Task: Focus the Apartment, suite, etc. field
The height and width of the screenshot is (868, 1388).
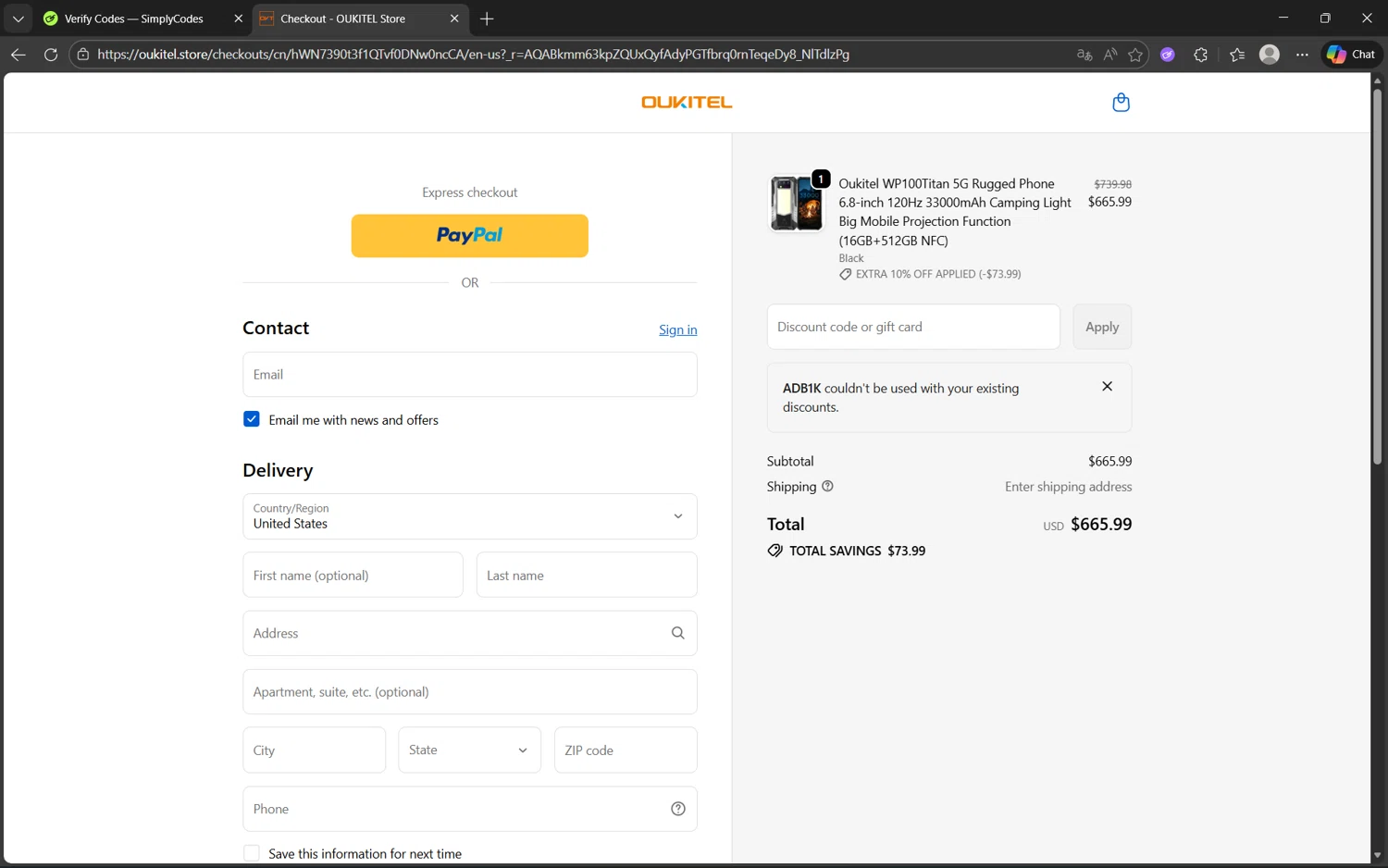Action: (470, 691)
